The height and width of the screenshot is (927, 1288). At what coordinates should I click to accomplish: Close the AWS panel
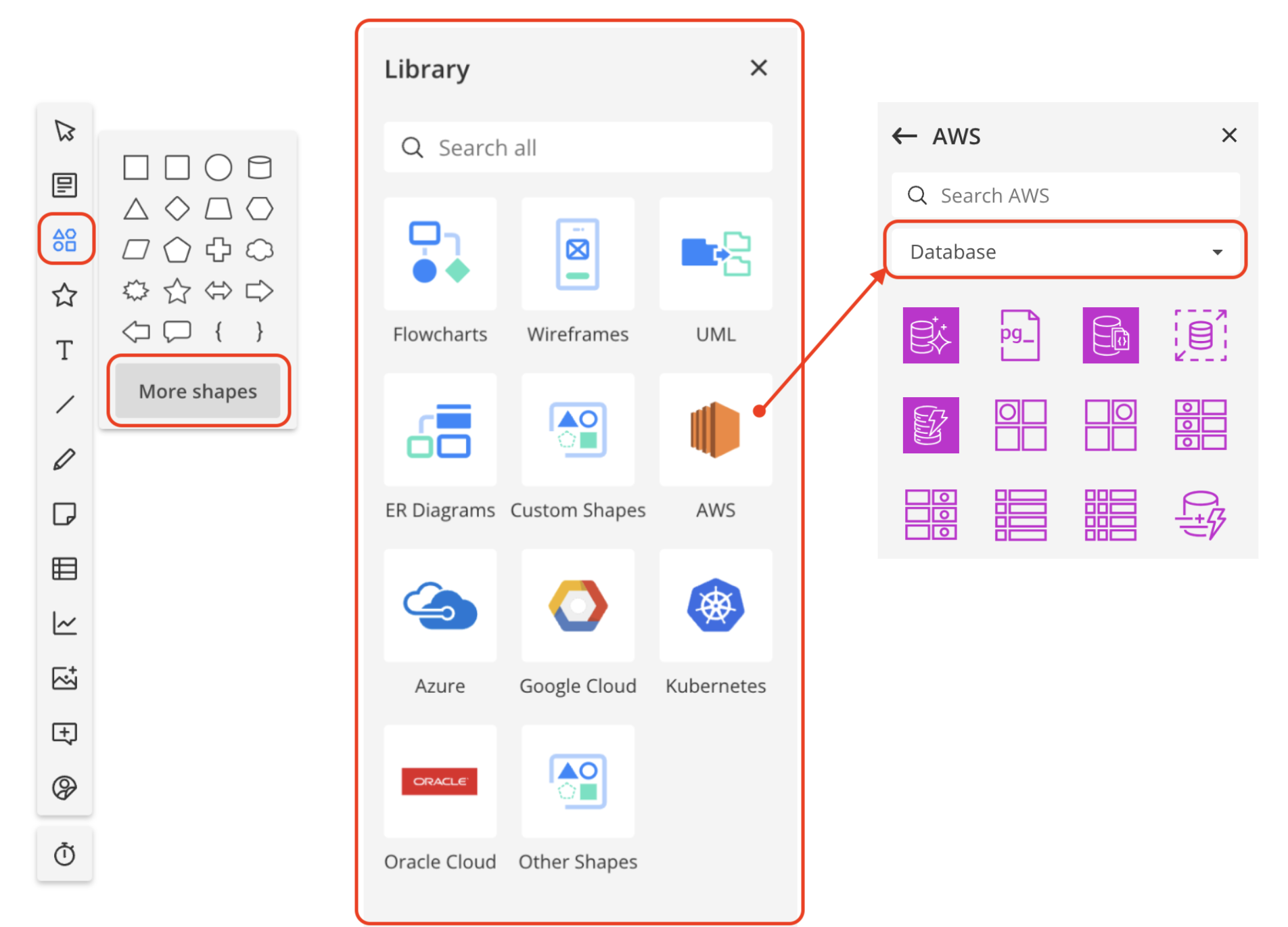tap(1229, 135)
